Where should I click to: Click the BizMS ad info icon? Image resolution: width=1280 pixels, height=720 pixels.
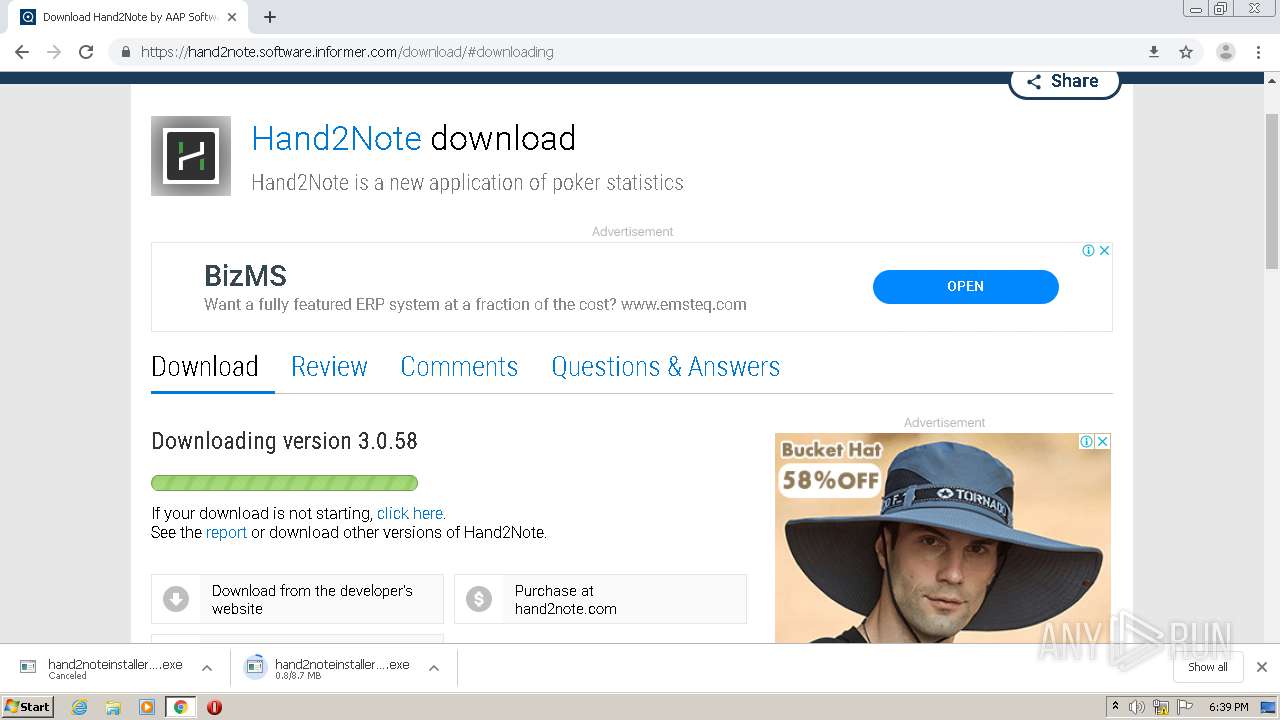click(x=1088, y=251)
